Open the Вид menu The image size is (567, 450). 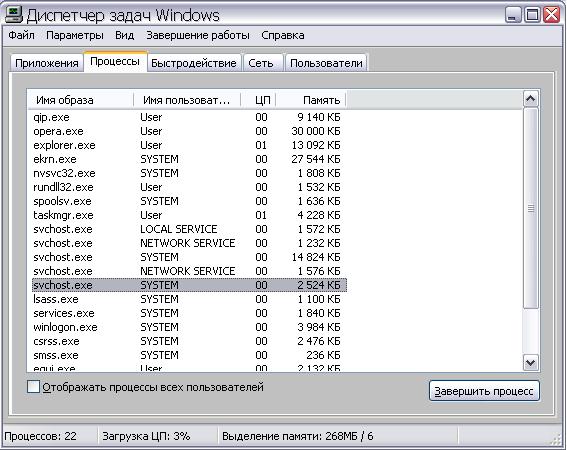pyautogui.click(x=125, y=35)
